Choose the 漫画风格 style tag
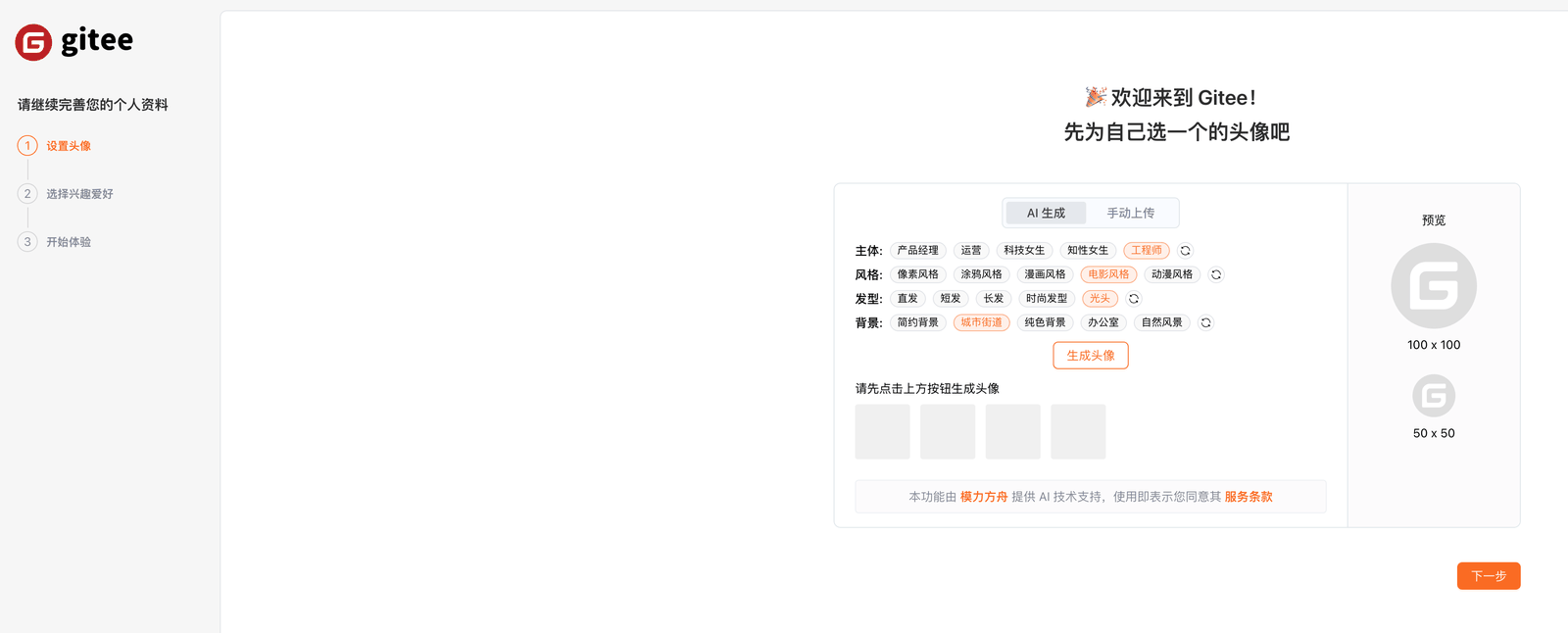Image resolution: width=1568 pixels, height=633 pixels. point(1045,274)
